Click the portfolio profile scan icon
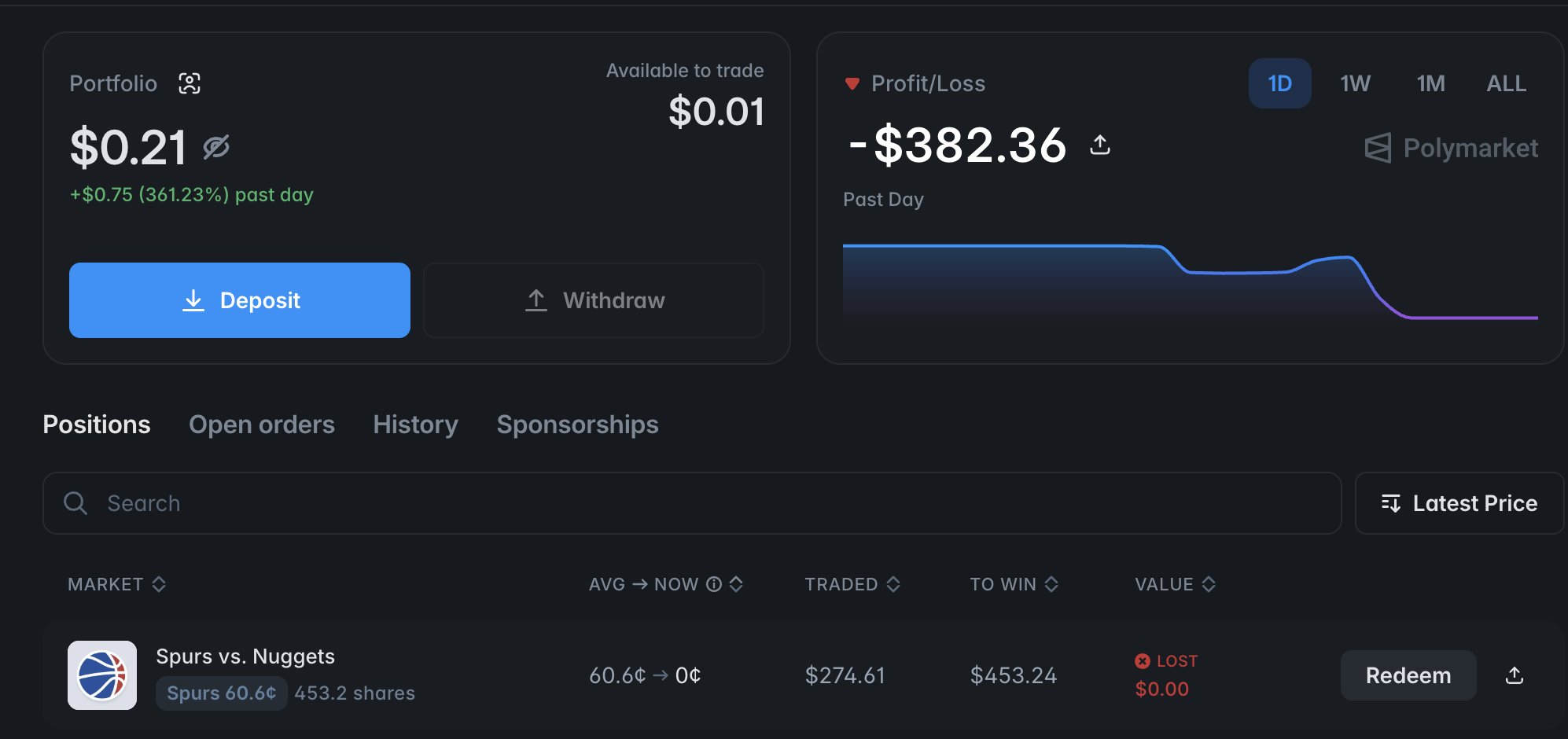Image resolution: width=1568 pixels, height=739 pixels. coord(190,83)
